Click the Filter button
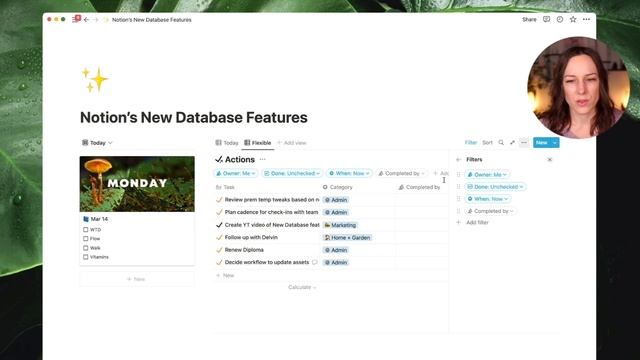 [x=471, y=142]
